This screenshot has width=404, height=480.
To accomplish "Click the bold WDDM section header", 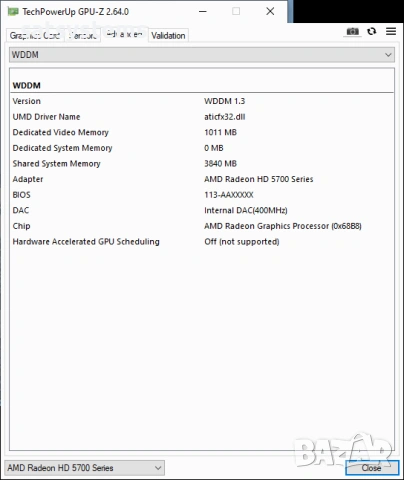I will coord(27,86).
